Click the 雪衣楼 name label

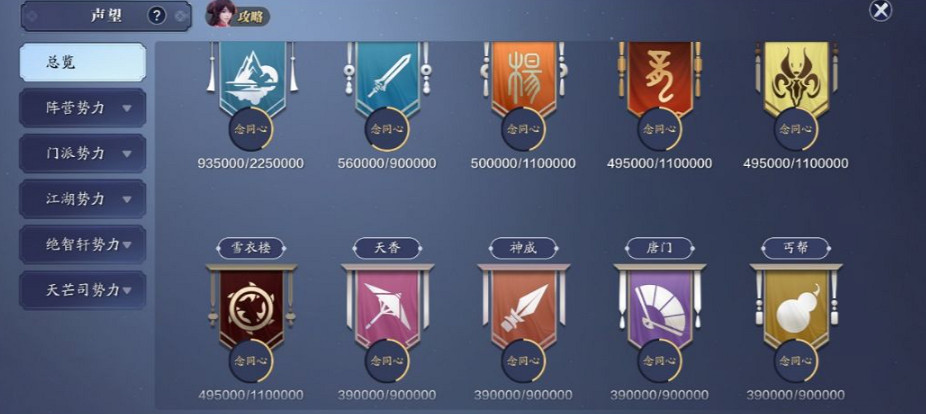(252, 248)
